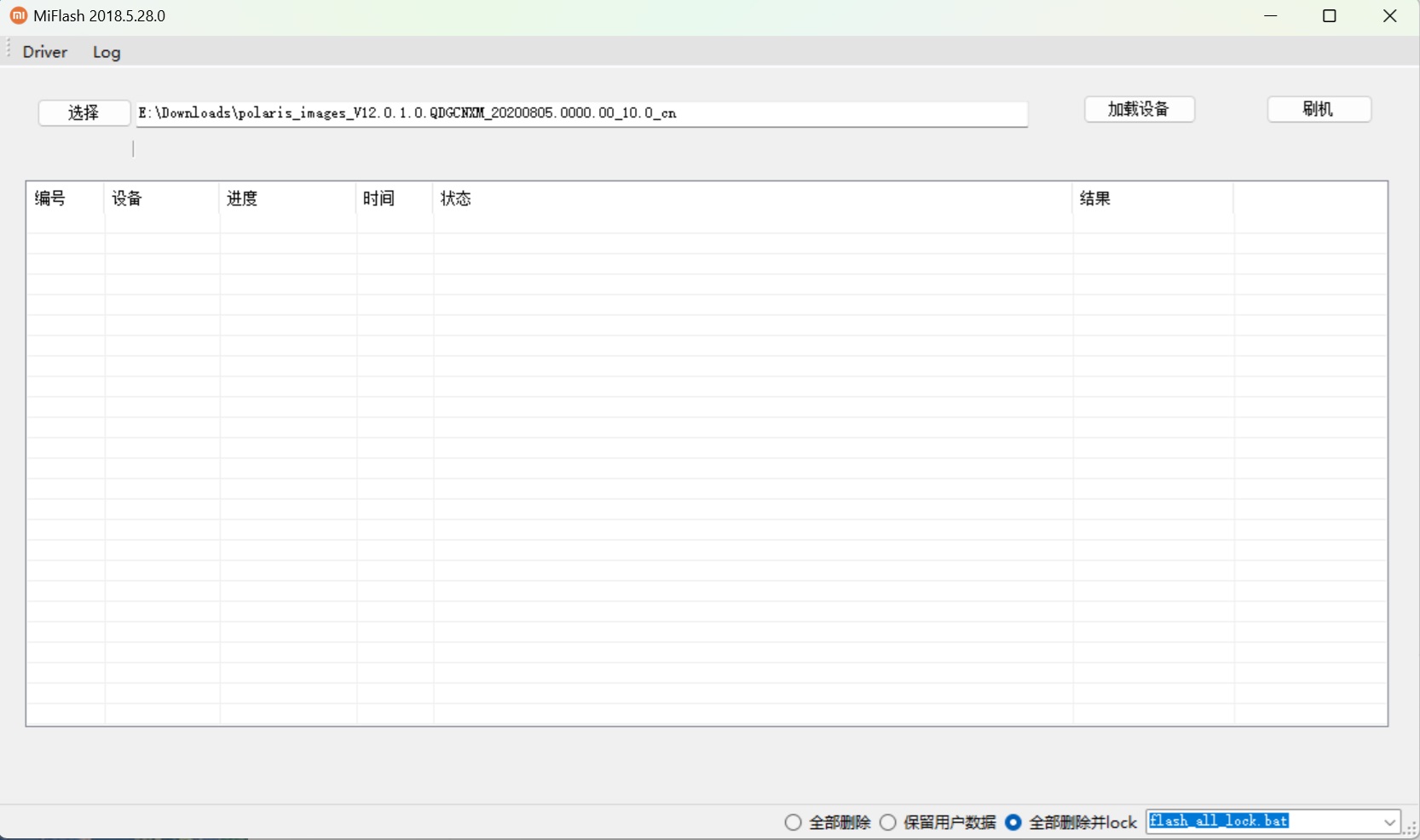The width and height of the screenshot is (1420, 840).
Task: Minimize the MiFlash window
Action: coord(1271,16)
